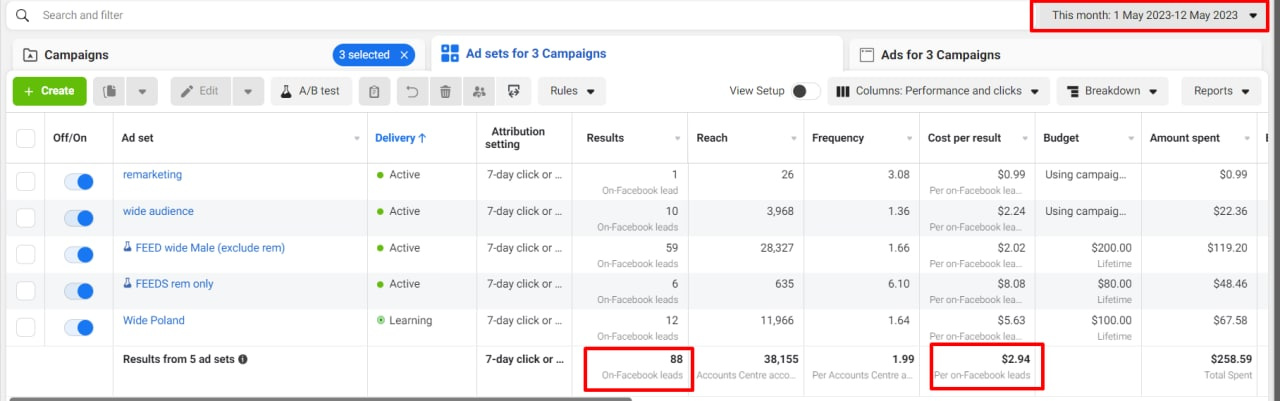This screenshot has height=401, width=1280.
Task: Expand Columns: Performance and clicks dropdown
Action: tap(938, 91)
